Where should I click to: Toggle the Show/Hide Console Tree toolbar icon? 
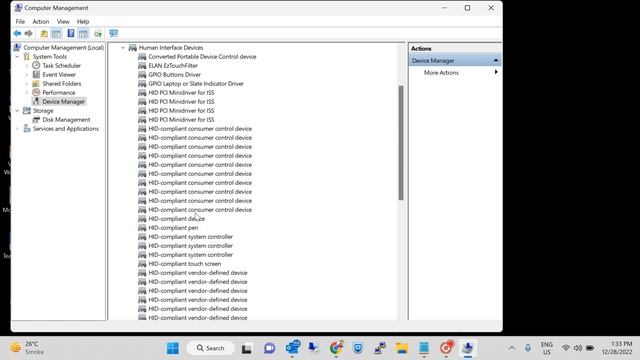tap(56, 33)
